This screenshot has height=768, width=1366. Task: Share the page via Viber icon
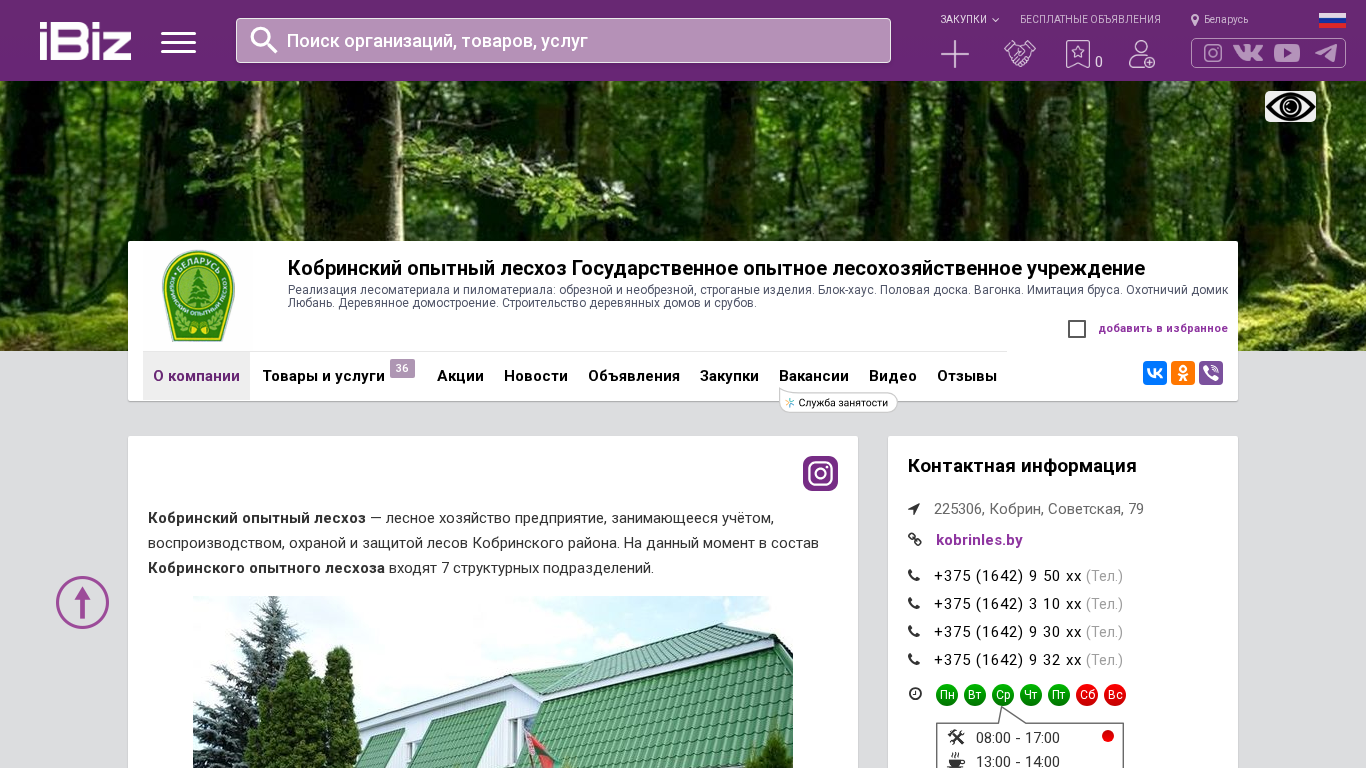pyautogui.click(x=1211, y=373)
